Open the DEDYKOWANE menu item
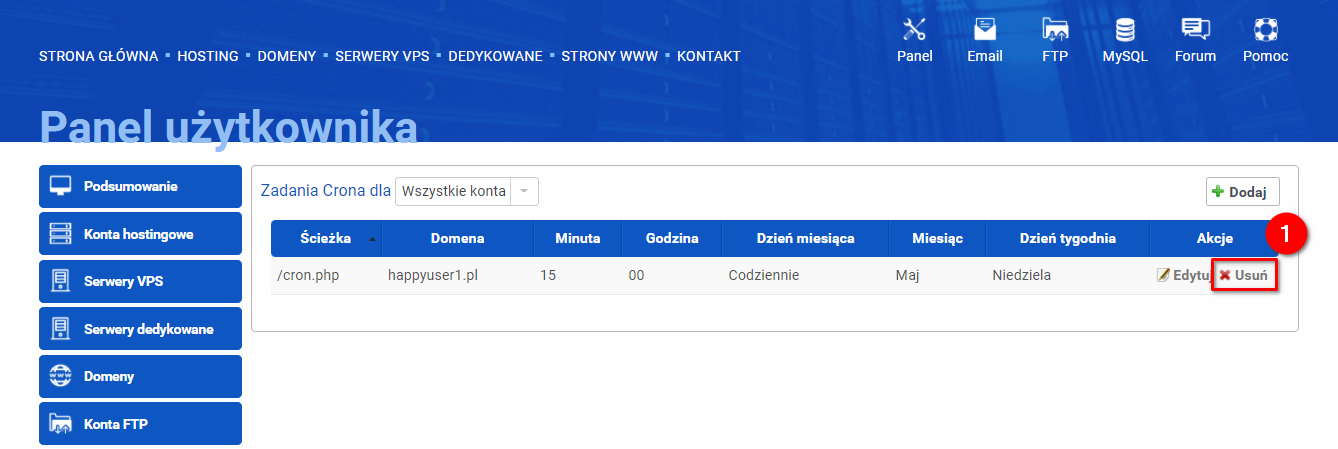Screen dimensions: 1338x449 tap(495, 56)
